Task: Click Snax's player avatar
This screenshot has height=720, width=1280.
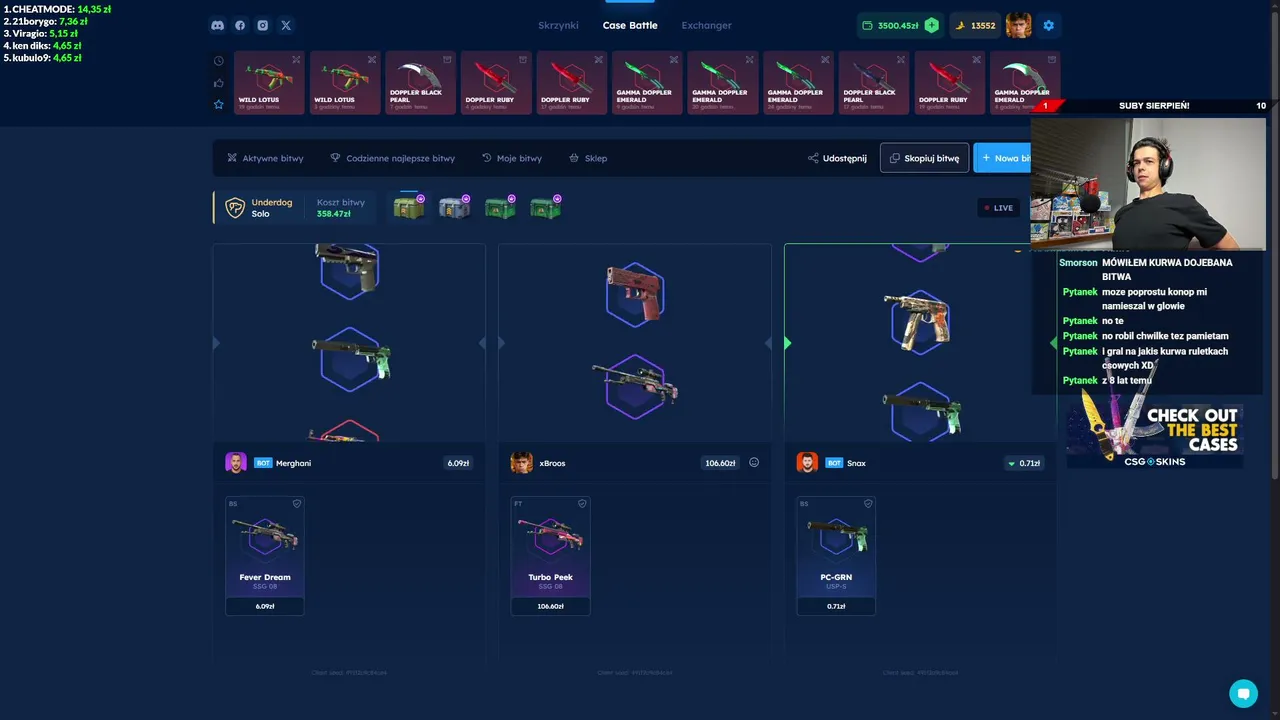Action: pyautogui.click(x=807, y=463)
